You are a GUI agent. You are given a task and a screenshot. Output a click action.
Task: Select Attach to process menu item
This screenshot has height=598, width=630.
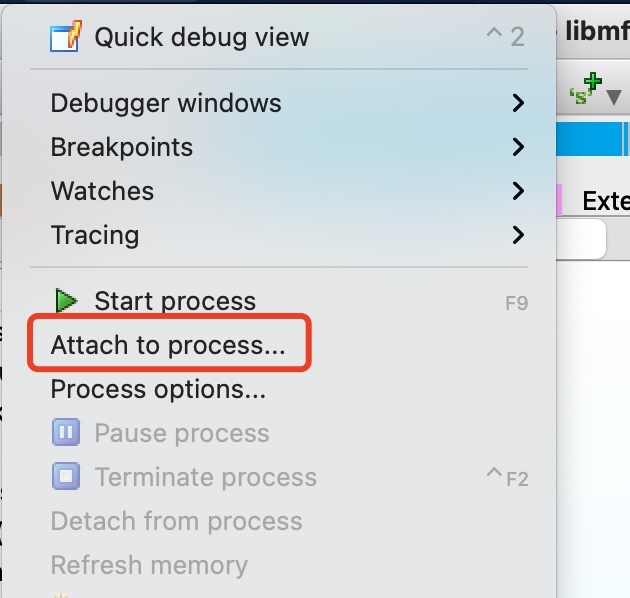[x=168, y=345]
